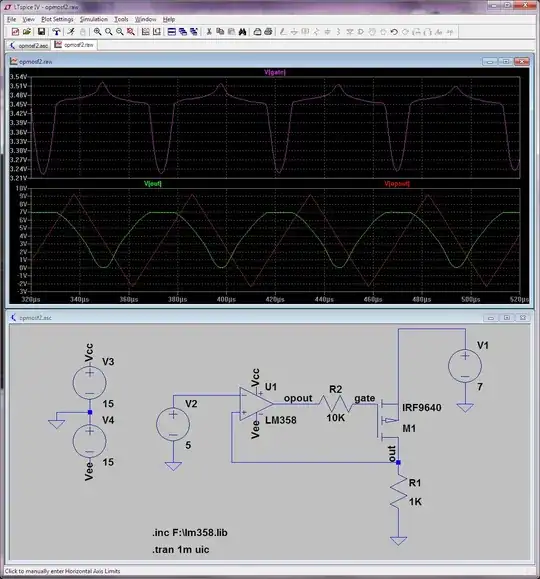Viewport: 540px width, 579px height.
Task: Open the Plot Settings menu
Action: 57,19
